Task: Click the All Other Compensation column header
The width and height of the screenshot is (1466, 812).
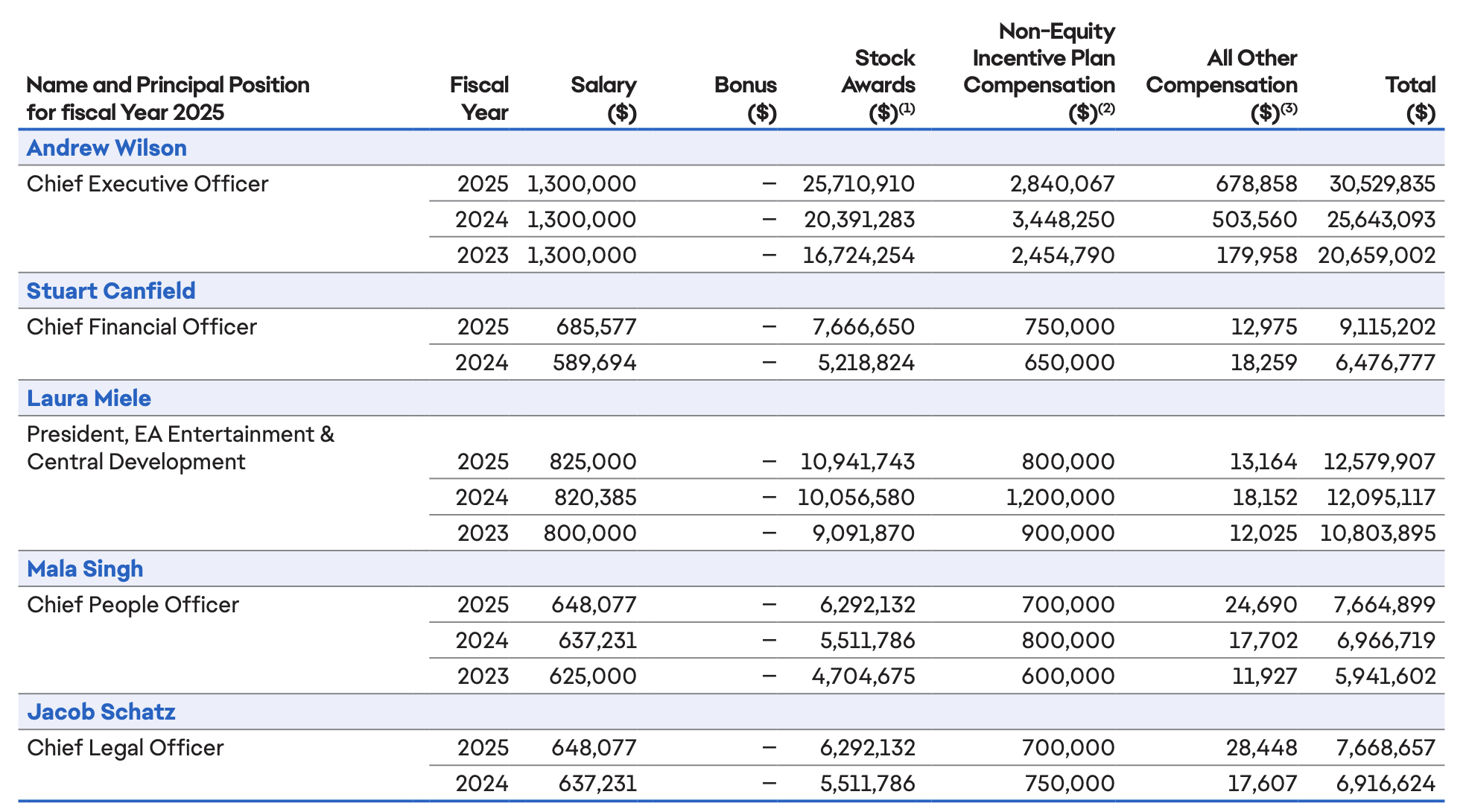Action: [1222, 85]
